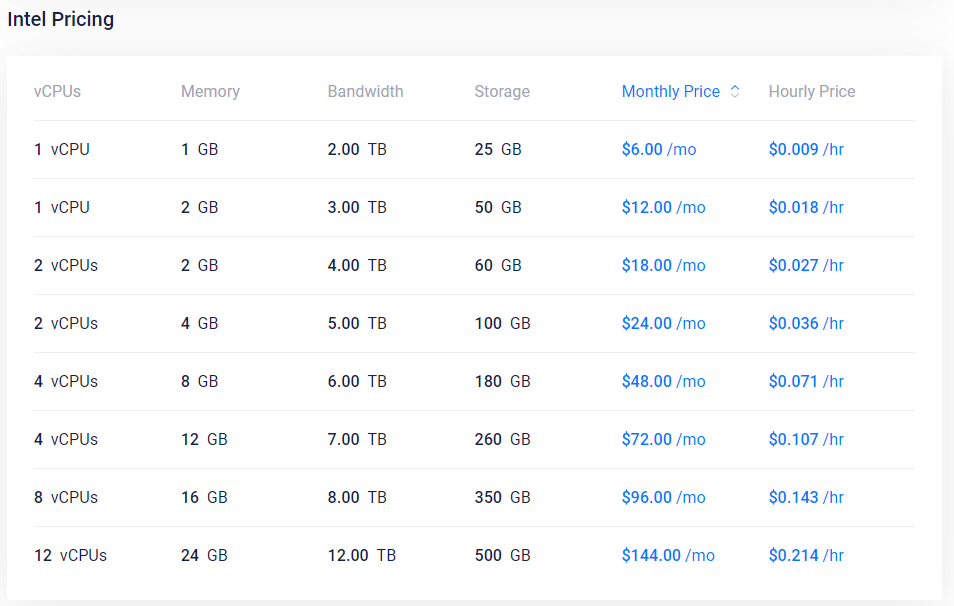This screenshot has height=606, width=954.
Task: Click the 12 vCPUs cell
Action: 71,556
